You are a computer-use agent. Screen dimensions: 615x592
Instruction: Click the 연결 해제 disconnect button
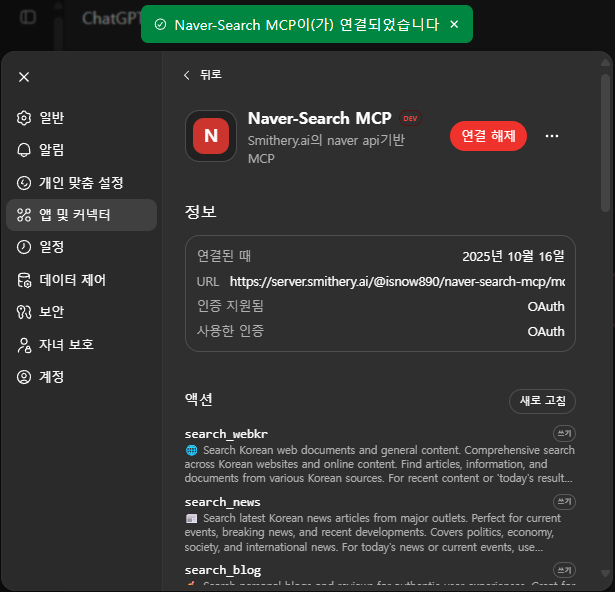point(488,136)
